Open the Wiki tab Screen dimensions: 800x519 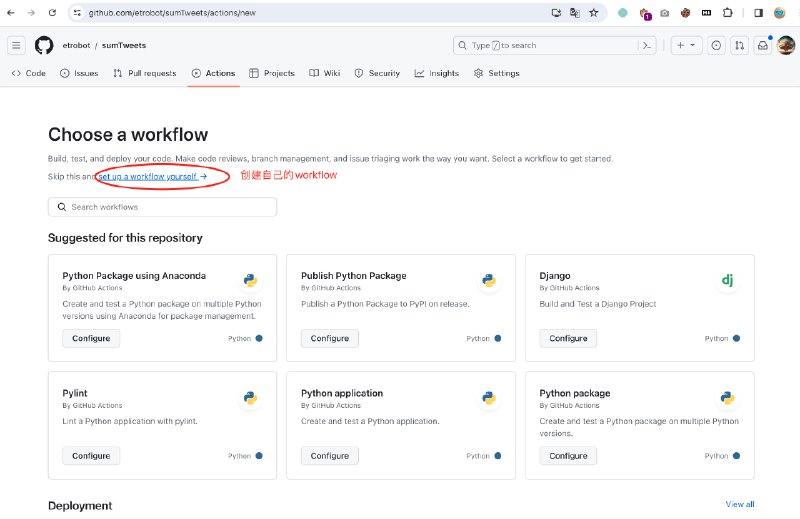tap(325, 73)
